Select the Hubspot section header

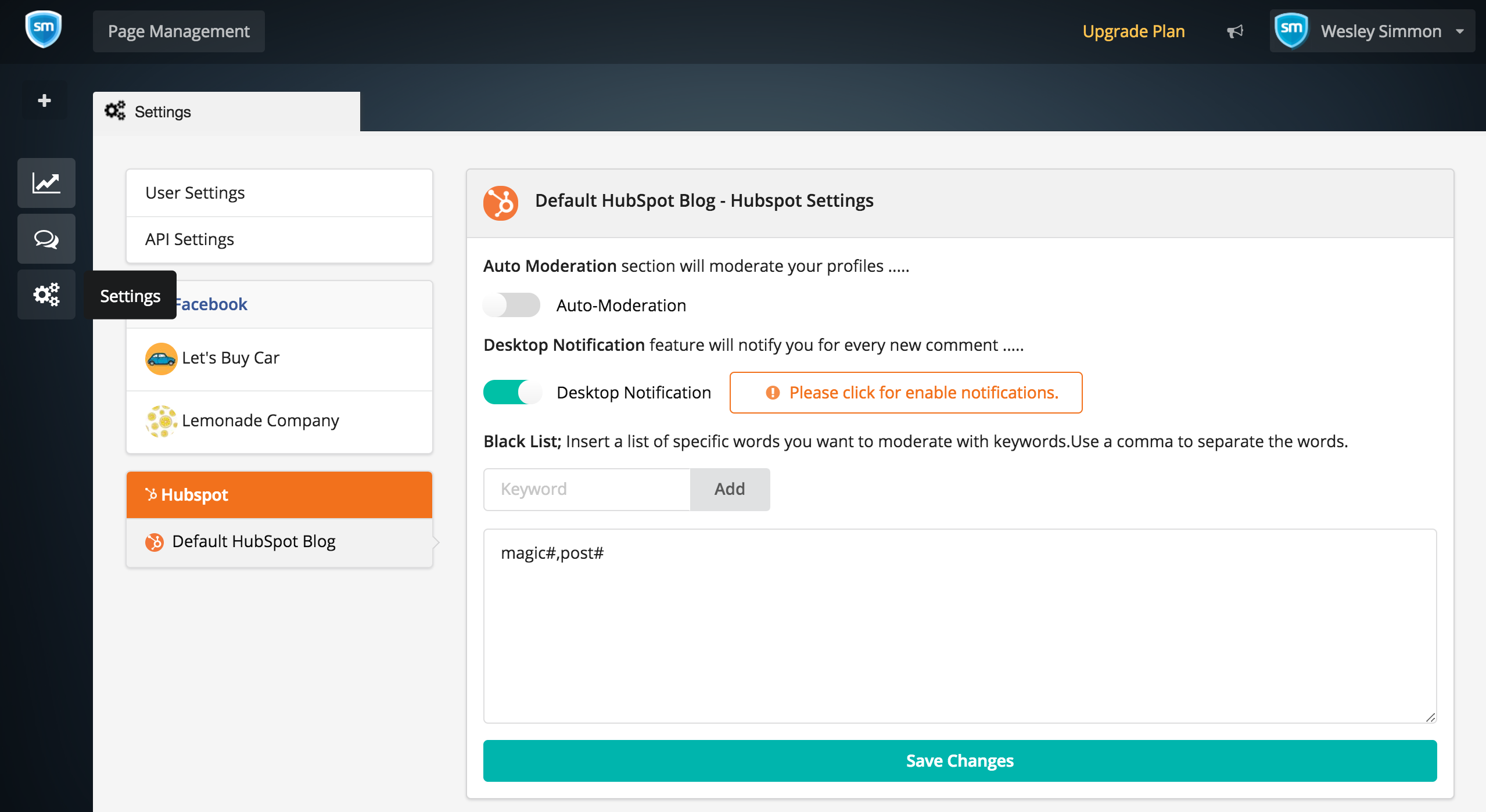pos(279,495)
